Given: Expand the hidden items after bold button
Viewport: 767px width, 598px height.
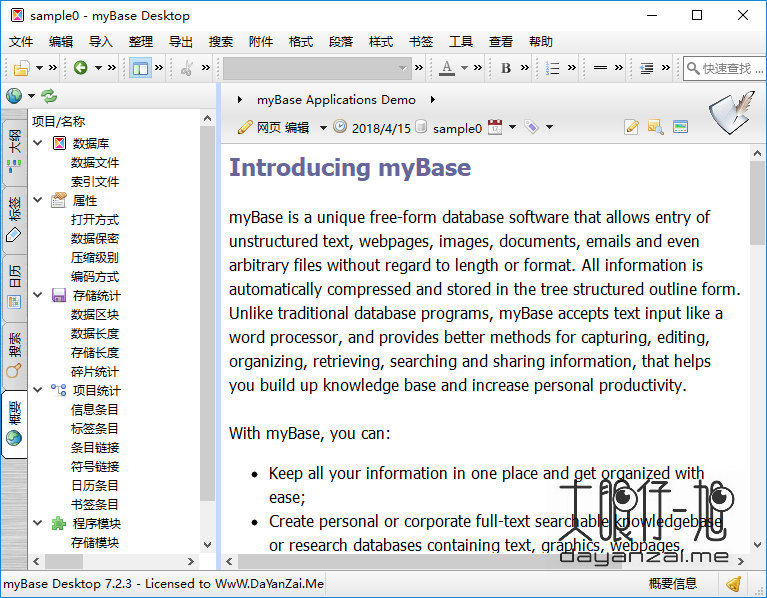Looking at the screenshot, I should (524, 68).
